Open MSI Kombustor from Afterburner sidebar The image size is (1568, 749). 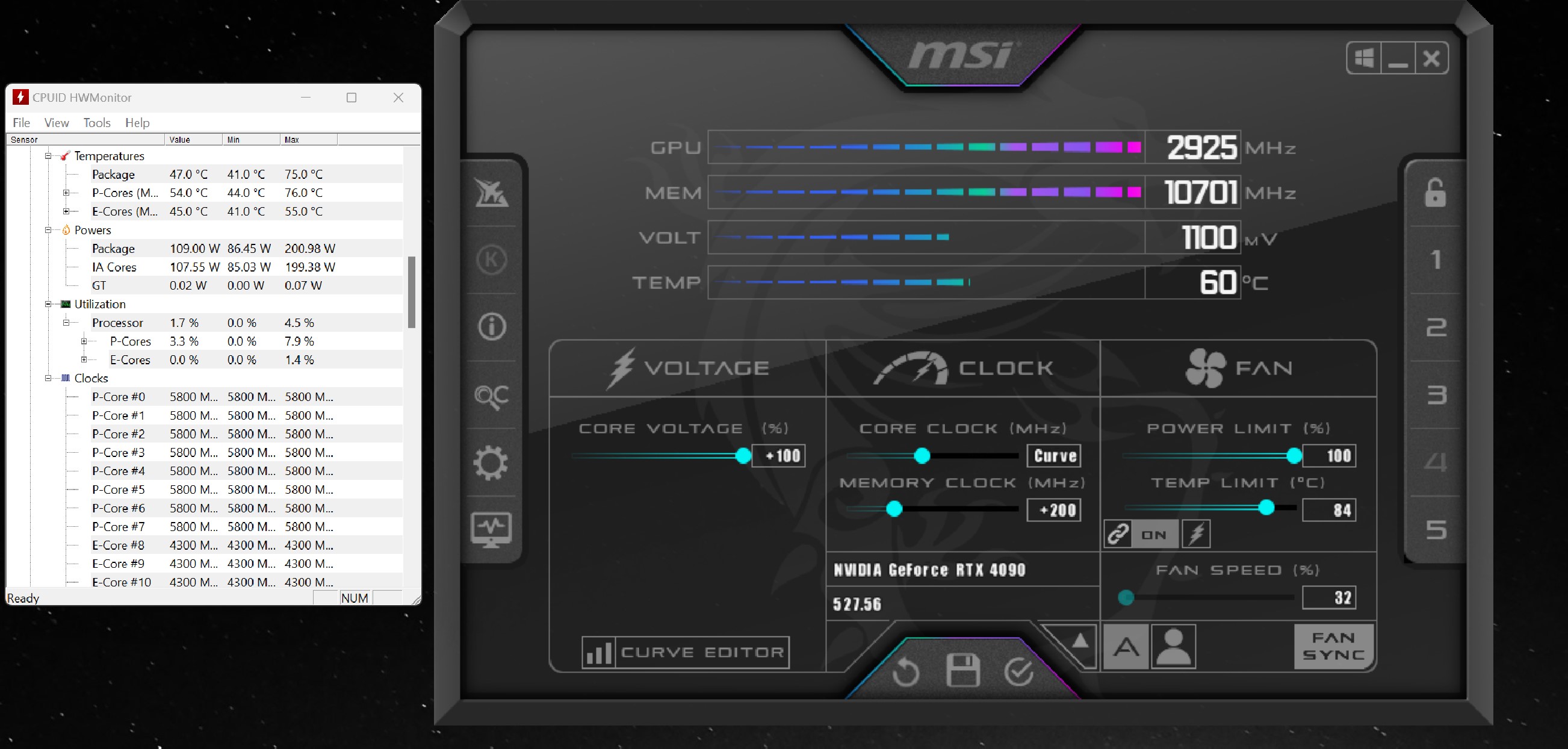click(491, 194)
